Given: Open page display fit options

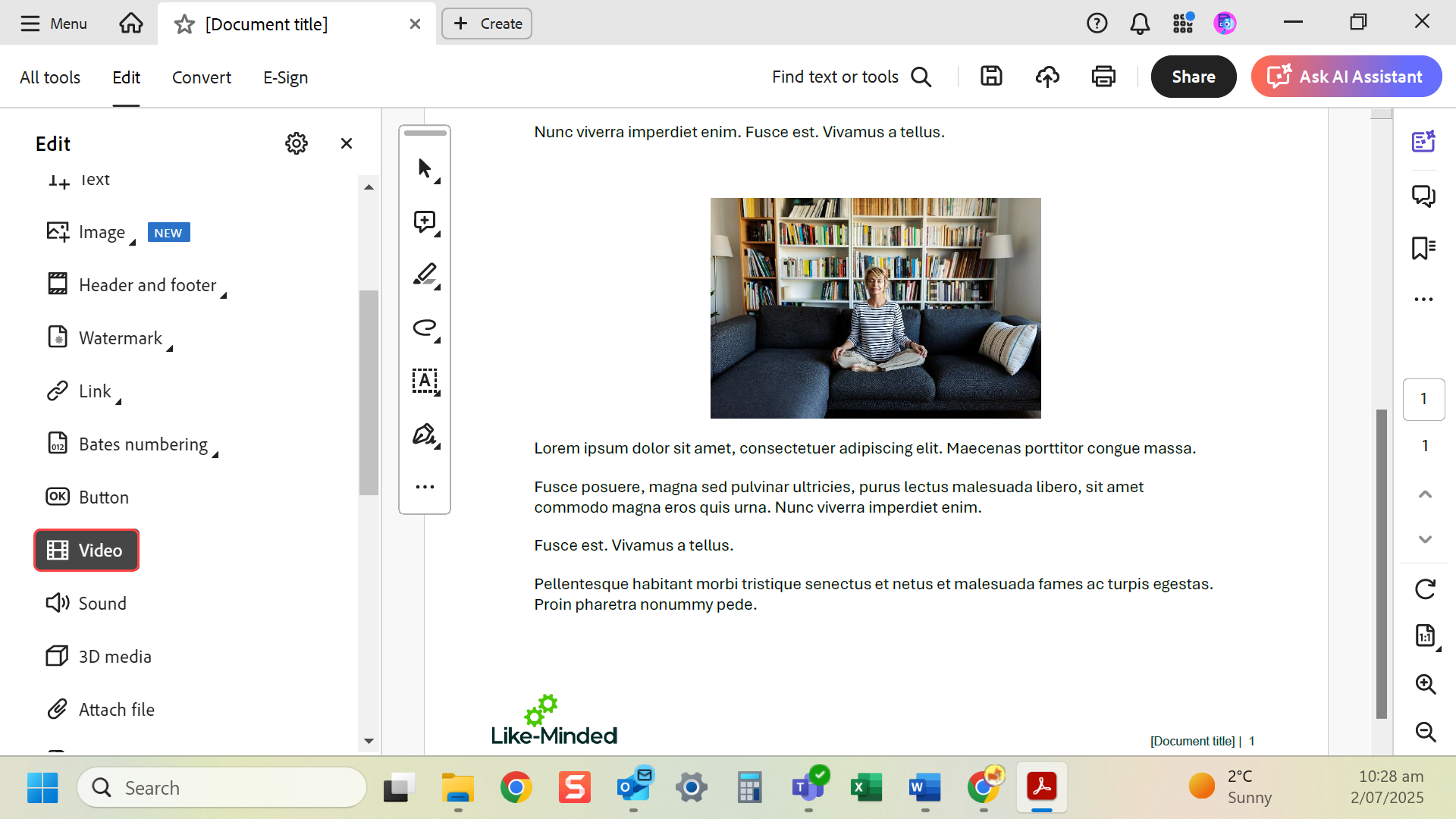Looking at the screenshot, I should point(1426,635).
